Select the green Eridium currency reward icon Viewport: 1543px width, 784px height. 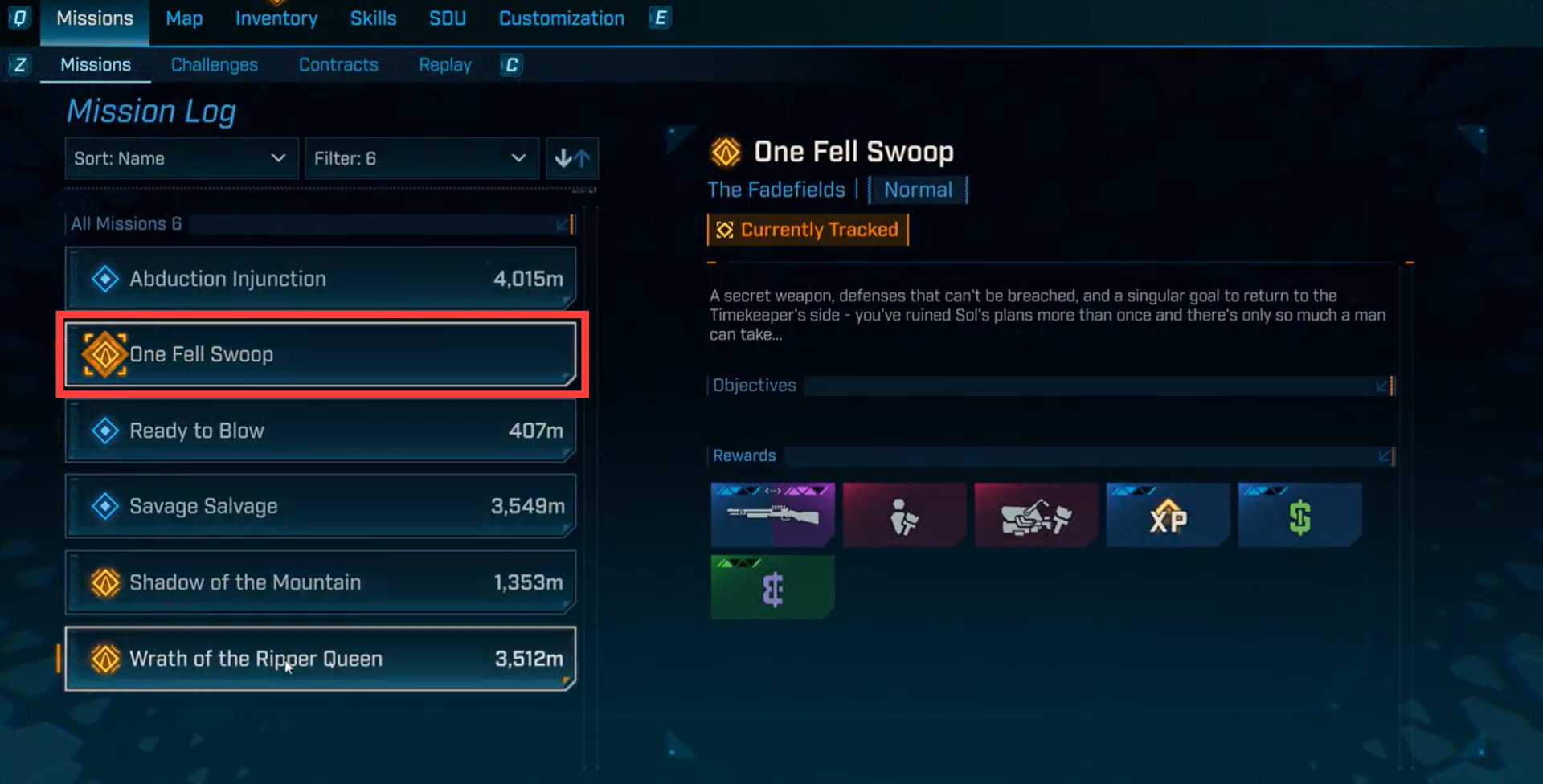coord(772,587)
